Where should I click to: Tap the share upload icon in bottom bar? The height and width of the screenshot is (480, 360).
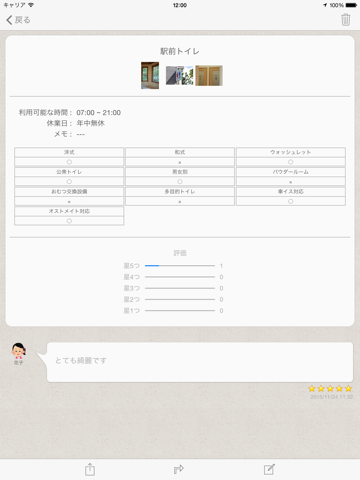tap(90, 469)
